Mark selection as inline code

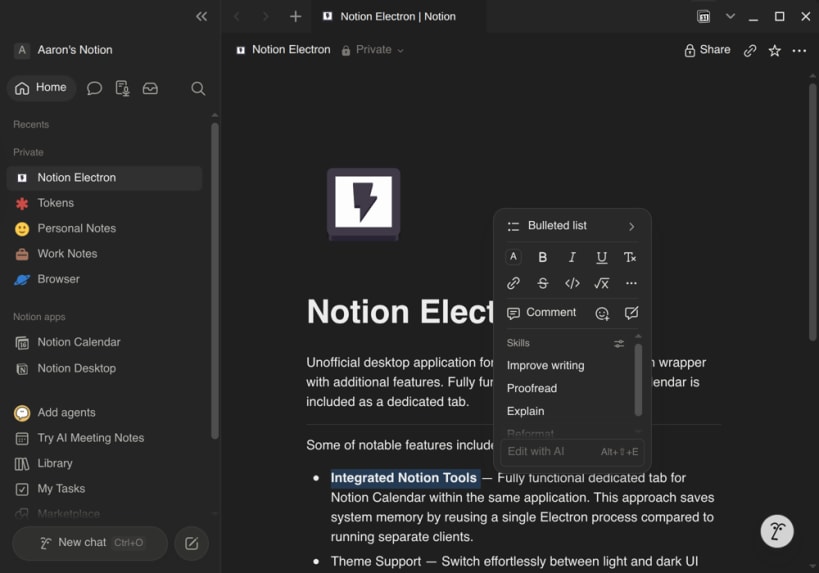(572, 283)
